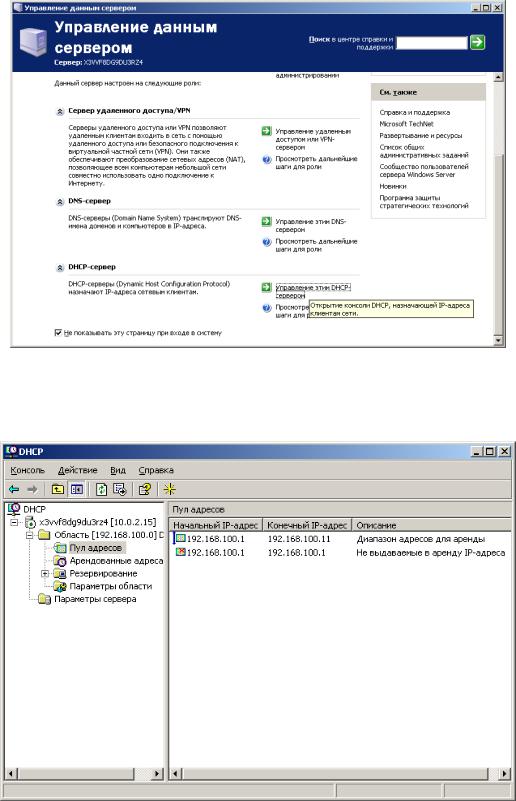Open the Справка menu in DHCP window
Screen dimensions: 516x801
coord(156,470)
